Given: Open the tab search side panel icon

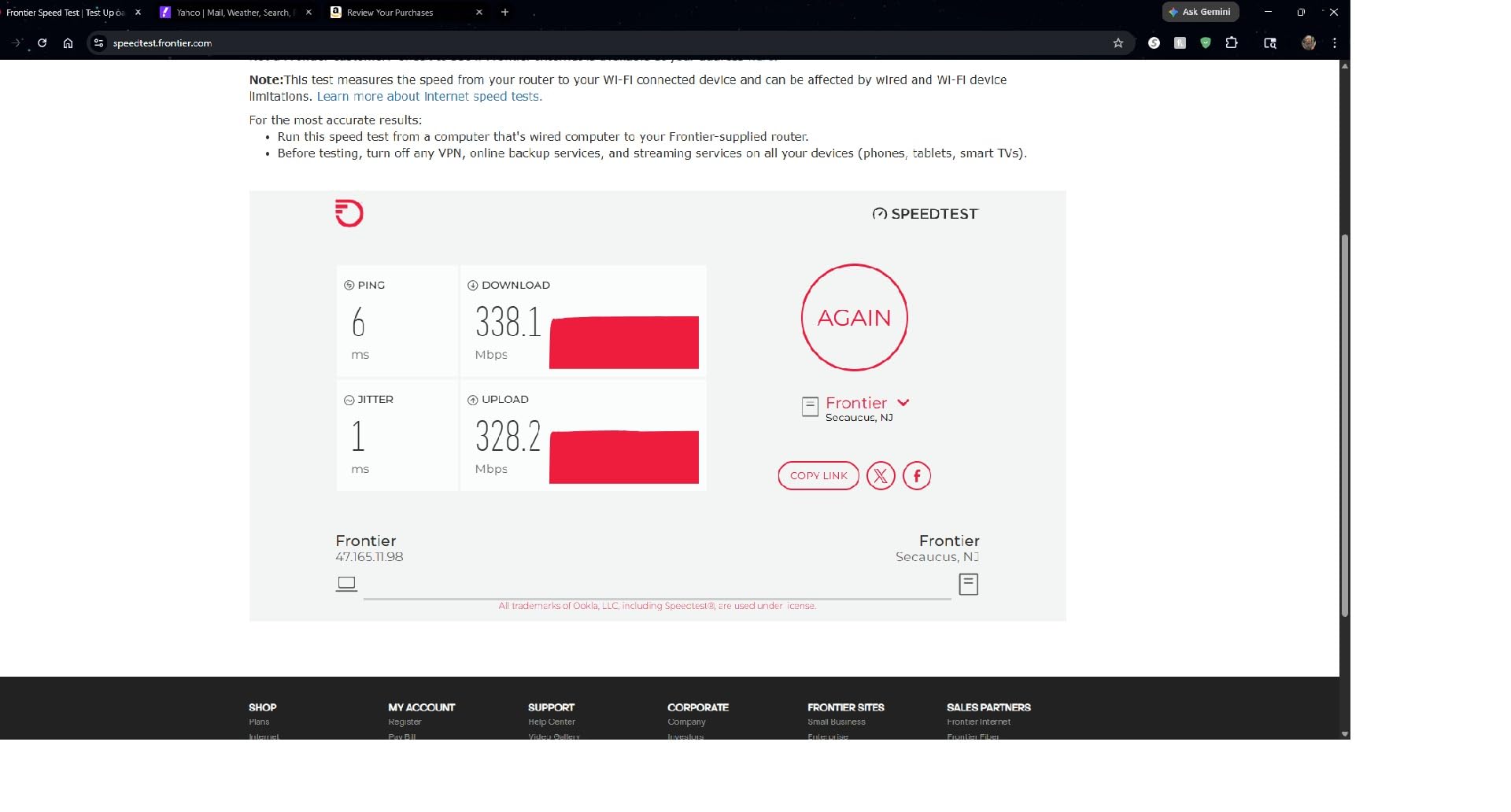Looking at the screenshot, I should pyautogui.click(x=1270, y=43).
